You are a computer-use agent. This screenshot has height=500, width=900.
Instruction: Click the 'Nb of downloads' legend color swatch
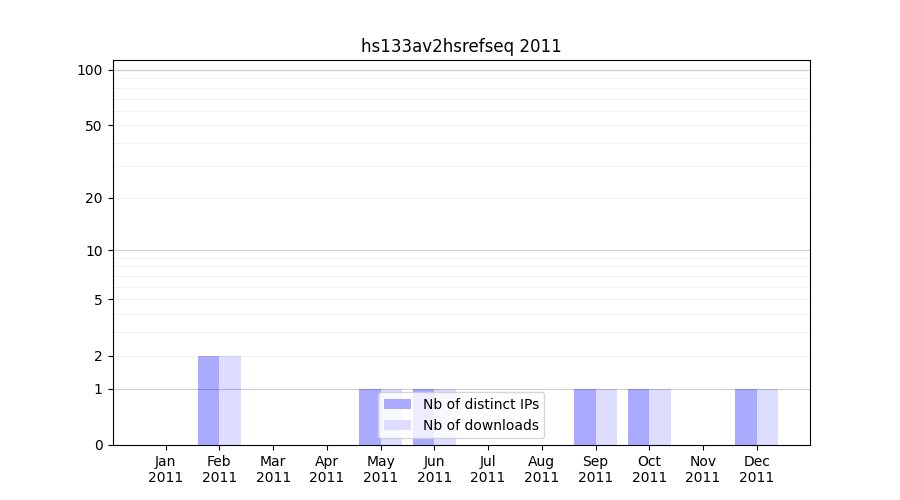coord(397,425)
